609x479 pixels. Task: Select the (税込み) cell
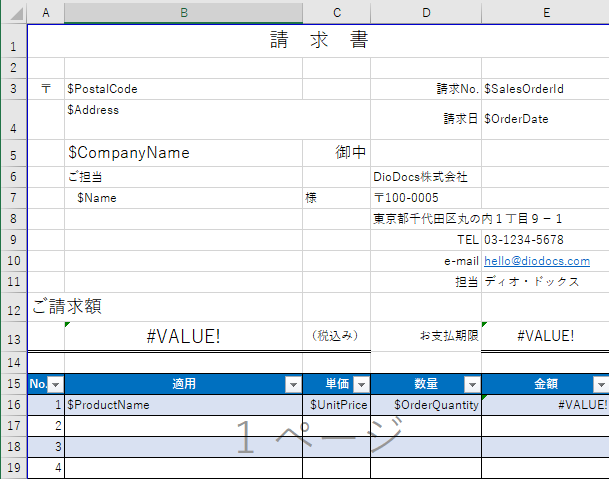(337, 336)
